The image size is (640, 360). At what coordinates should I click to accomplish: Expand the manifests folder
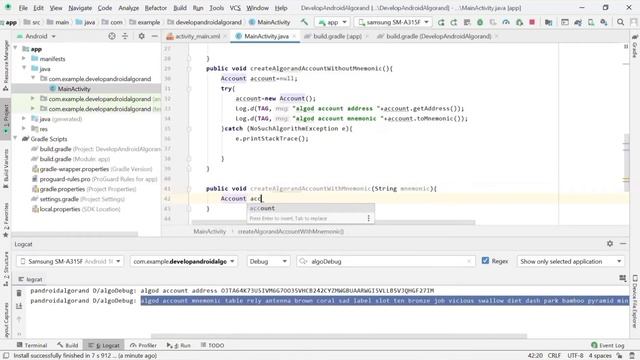[x=24, y=58]
